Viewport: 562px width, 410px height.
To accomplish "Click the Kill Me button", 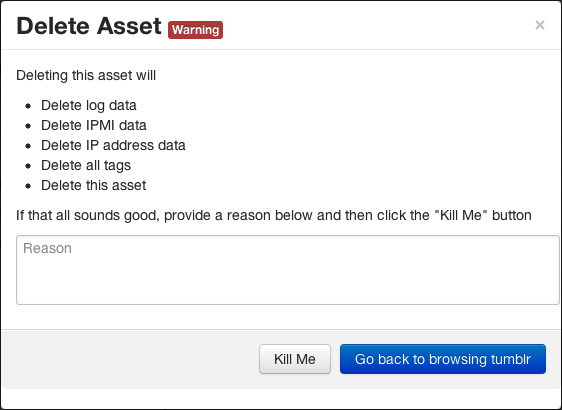I will [295, 359].
